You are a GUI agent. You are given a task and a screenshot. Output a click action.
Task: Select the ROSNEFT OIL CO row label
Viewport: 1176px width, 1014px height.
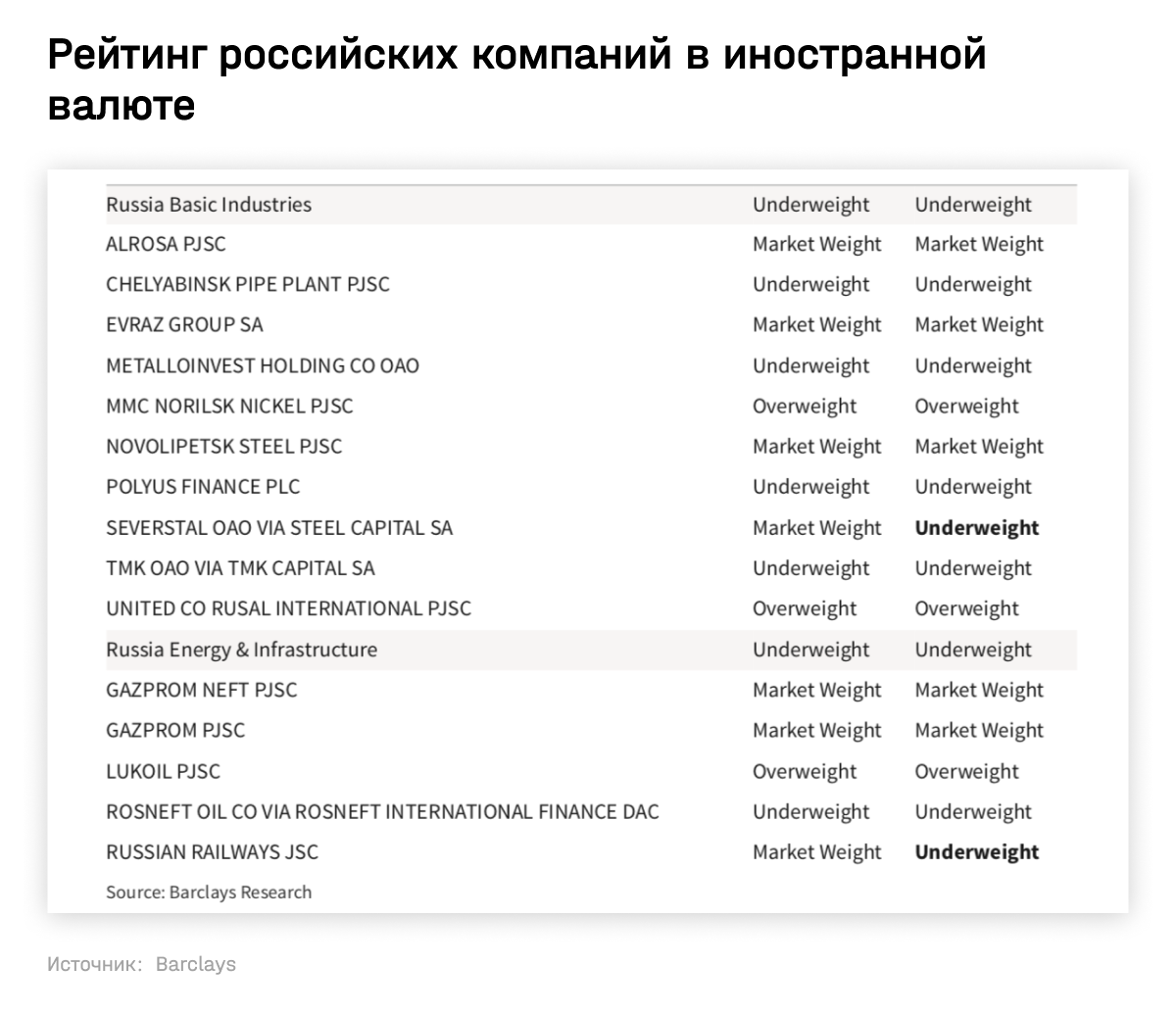pyautogui.click(x=382, y=811)
